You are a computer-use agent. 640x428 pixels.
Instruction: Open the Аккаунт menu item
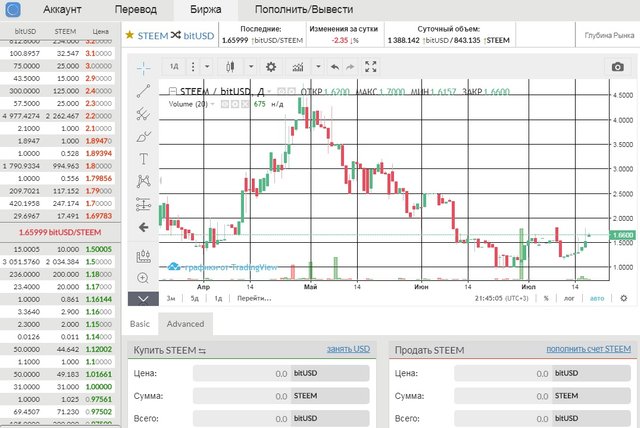(62, 9)
